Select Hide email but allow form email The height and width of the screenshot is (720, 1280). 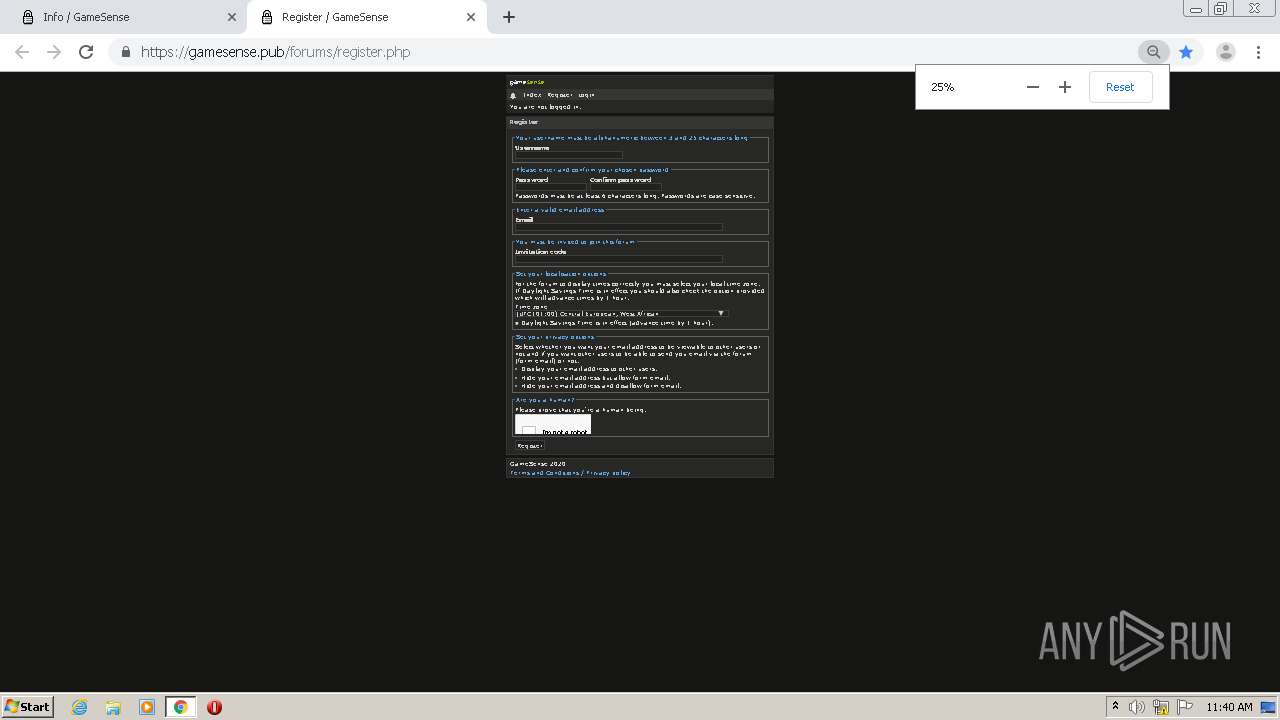pyautogui.click(x=517, y=378)
